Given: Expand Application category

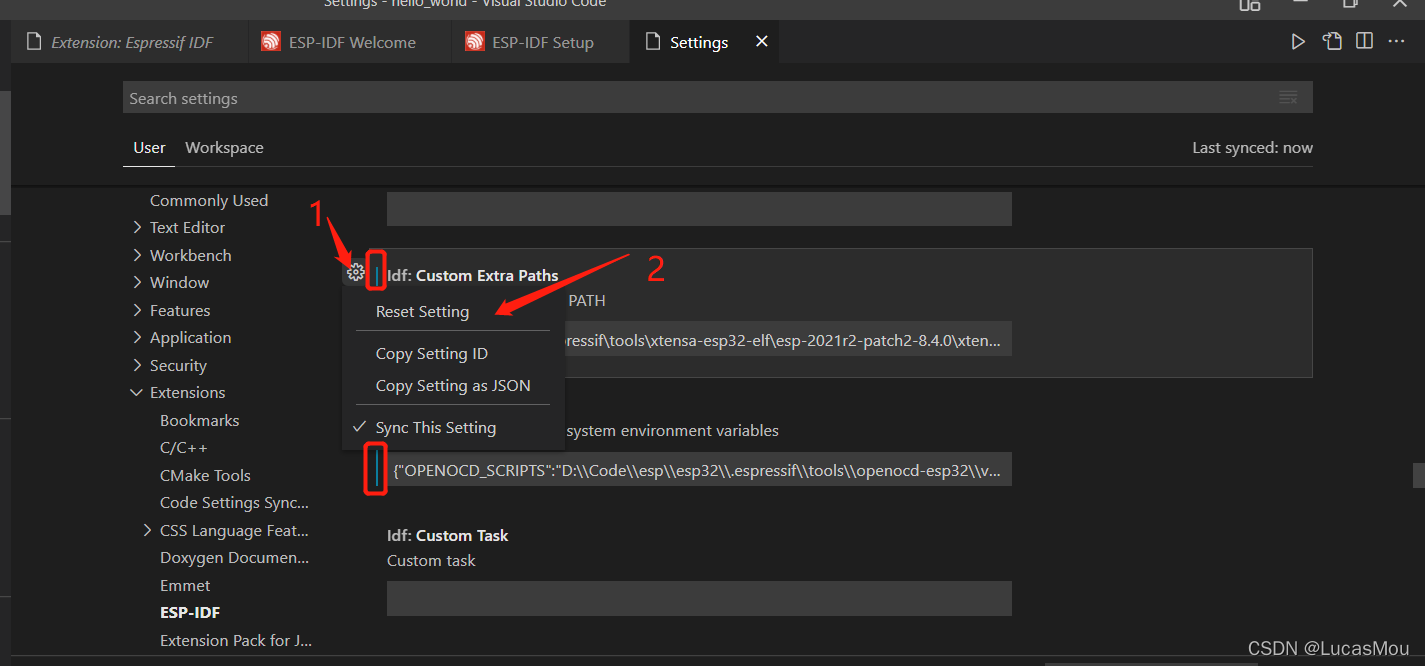Looking at the screenshot, I should [137, 338].
